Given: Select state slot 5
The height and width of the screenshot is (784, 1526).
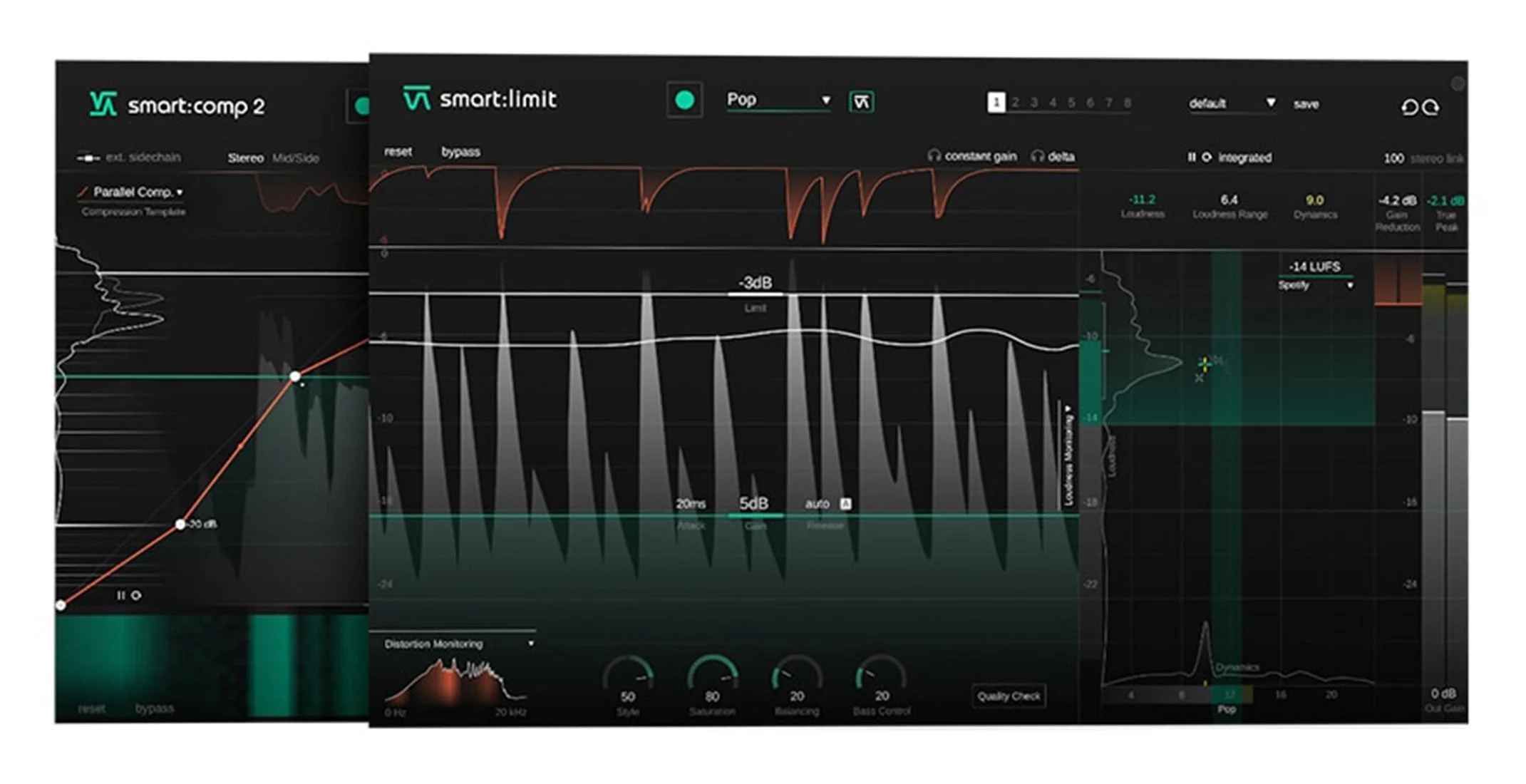Looking at the screenshot, I should pyautogui.click(x=1071, y=103).
